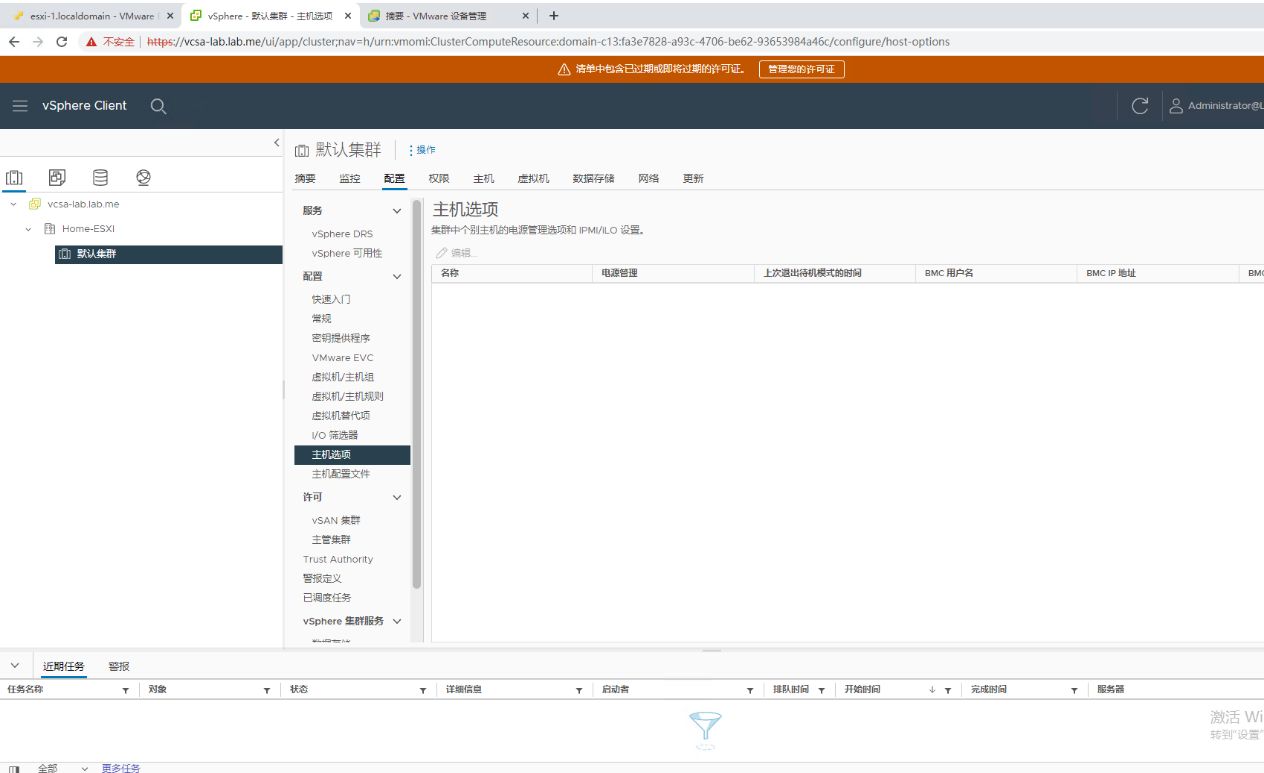
Task: Collapse the 服务 section in sidebar
Action: pos(397,211)
